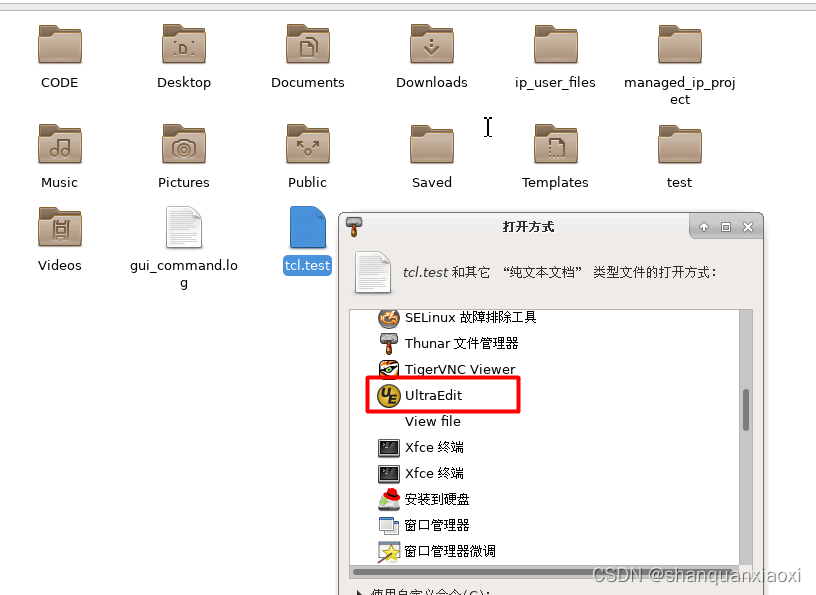Close the 打开方式 dialog
The height and width of the screenshot is (595, 816).
(x=748, y=227)
